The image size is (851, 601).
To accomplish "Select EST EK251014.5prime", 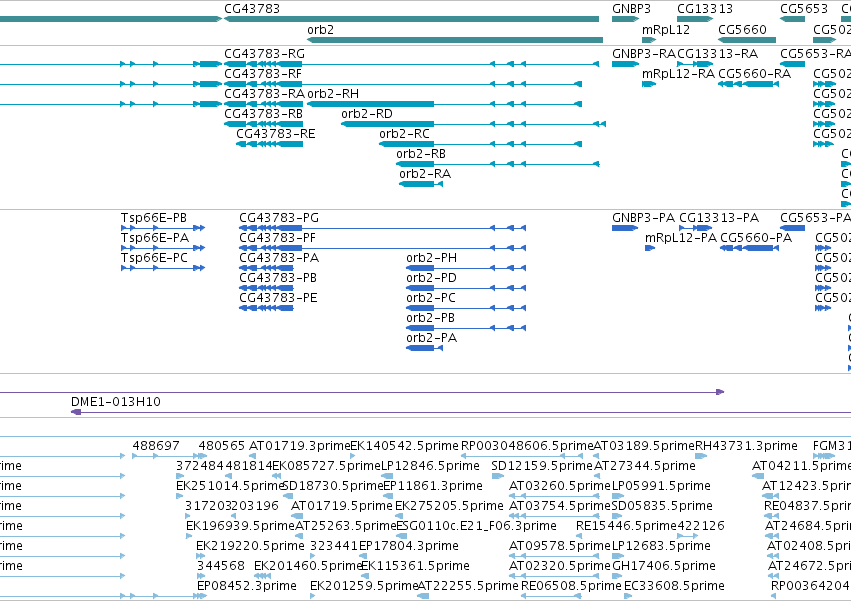I will [231, 486].
